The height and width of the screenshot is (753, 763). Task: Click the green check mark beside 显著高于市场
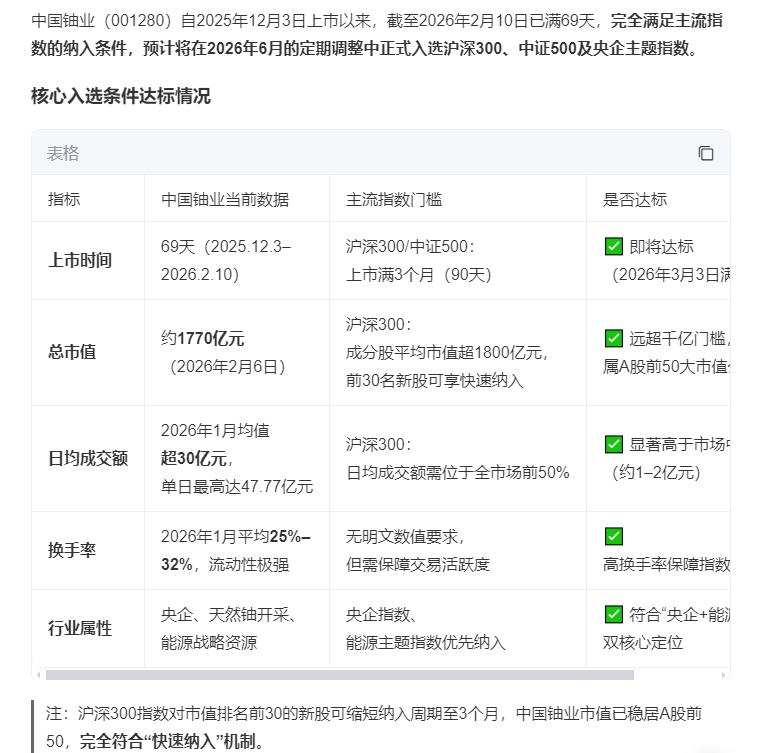click(614, 444)
